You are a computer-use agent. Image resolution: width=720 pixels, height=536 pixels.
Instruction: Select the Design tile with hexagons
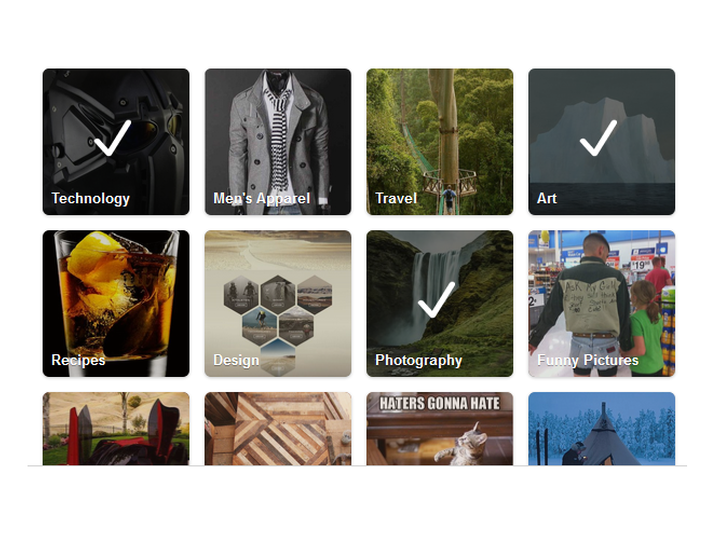(278, 304)
